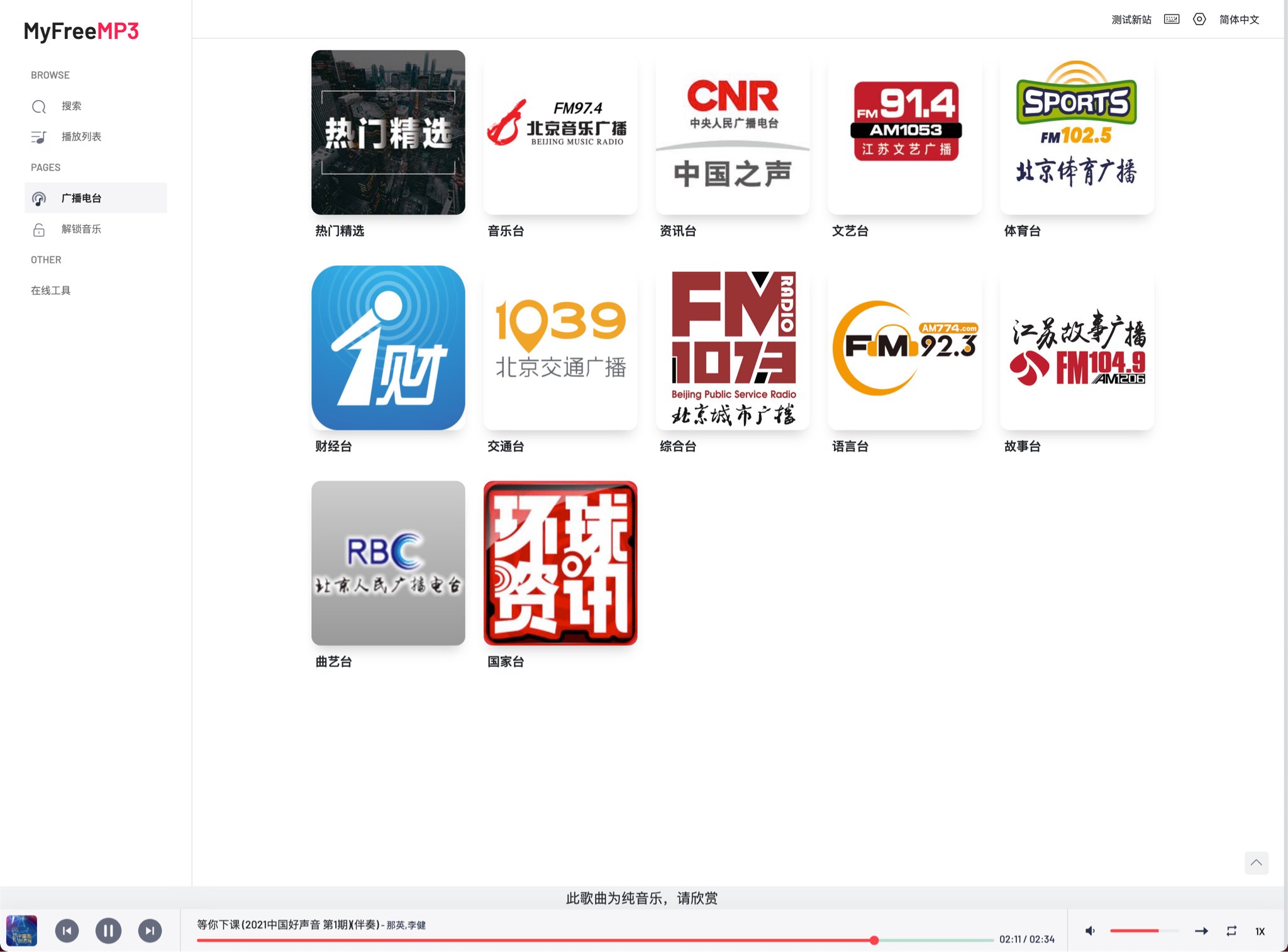Open the 测试新站 link
This screenshot has width=1288, height=952.
pos(1131,20)
